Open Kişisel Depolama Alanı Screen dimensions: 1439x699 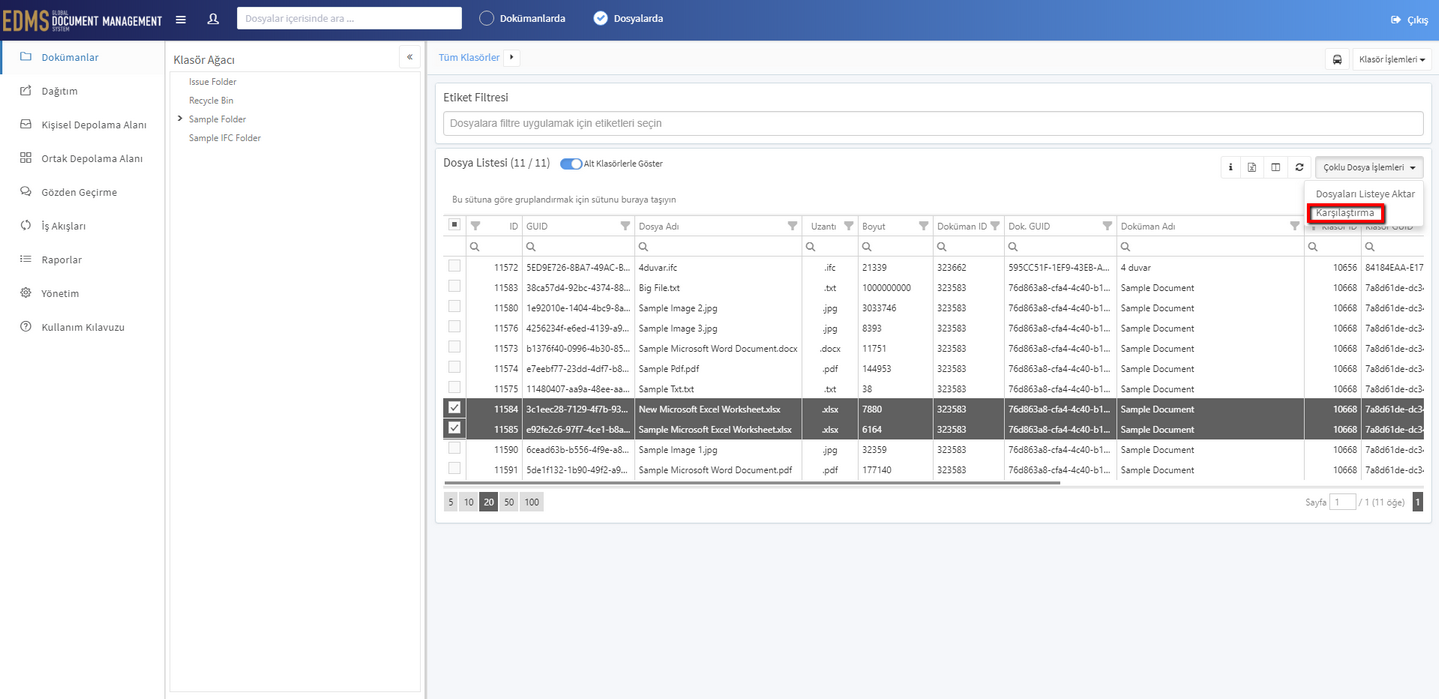tap(94, 125)
